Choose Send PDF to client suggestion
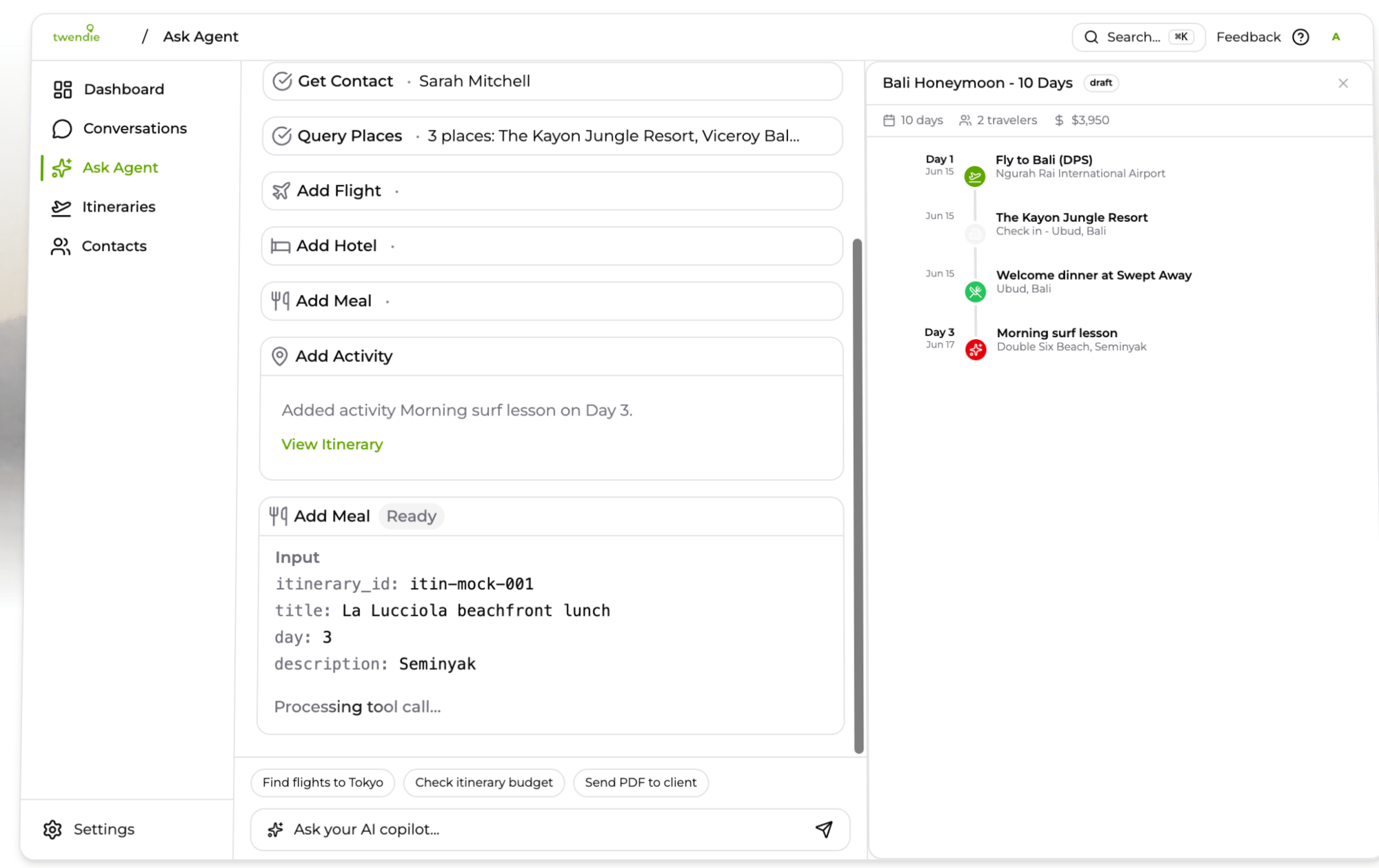 641,783
